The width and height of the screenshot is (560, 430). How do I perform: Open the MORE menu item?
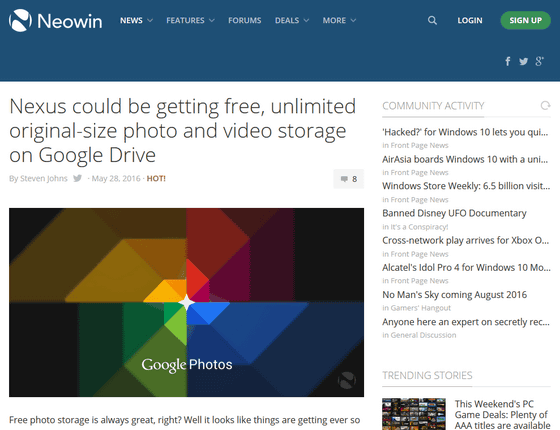[x=334, y=20]
